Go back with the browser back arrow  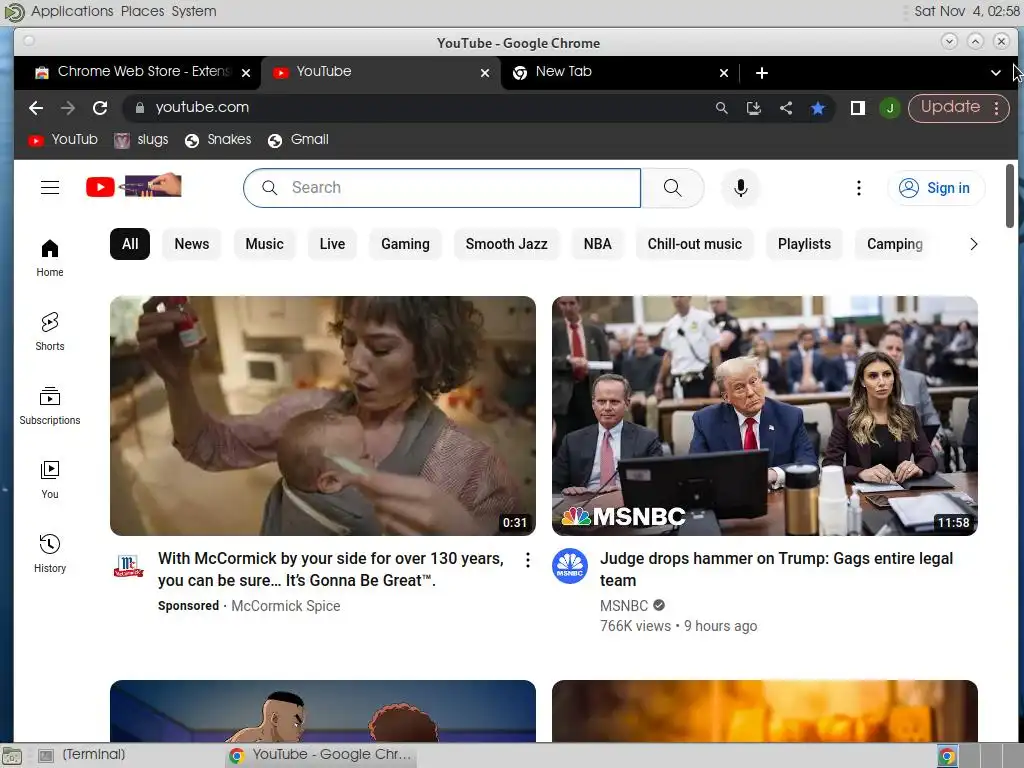point(36,108)
